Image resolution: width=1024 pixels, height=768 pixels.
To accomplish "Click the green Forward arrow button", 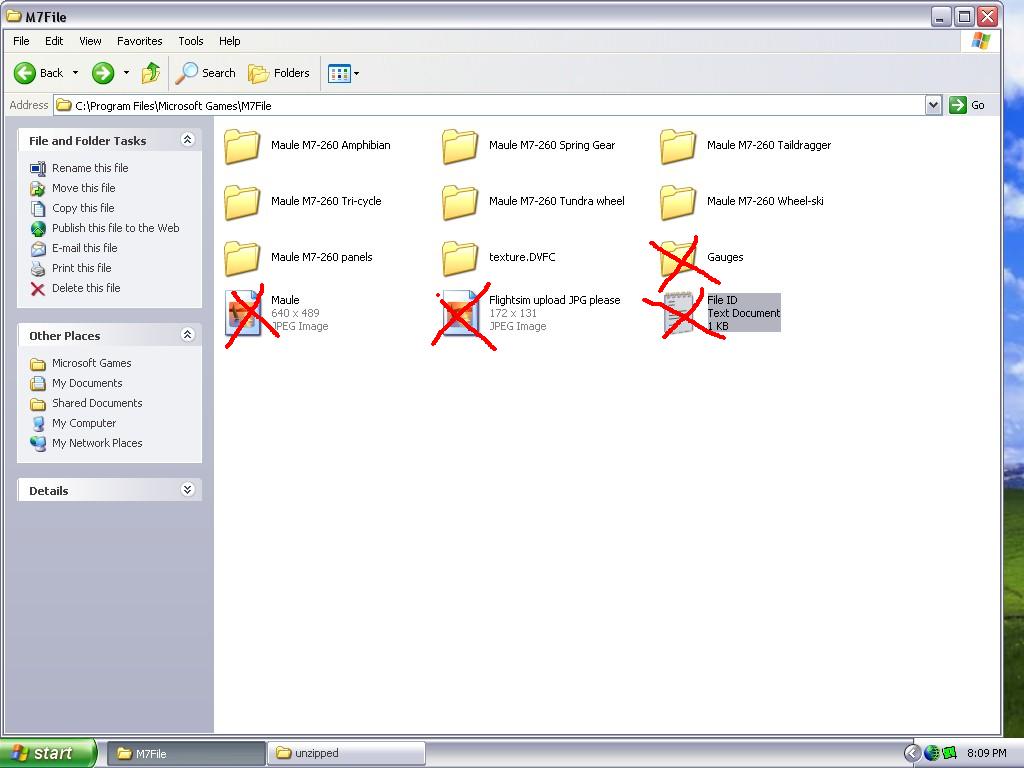I will [103, 72].
